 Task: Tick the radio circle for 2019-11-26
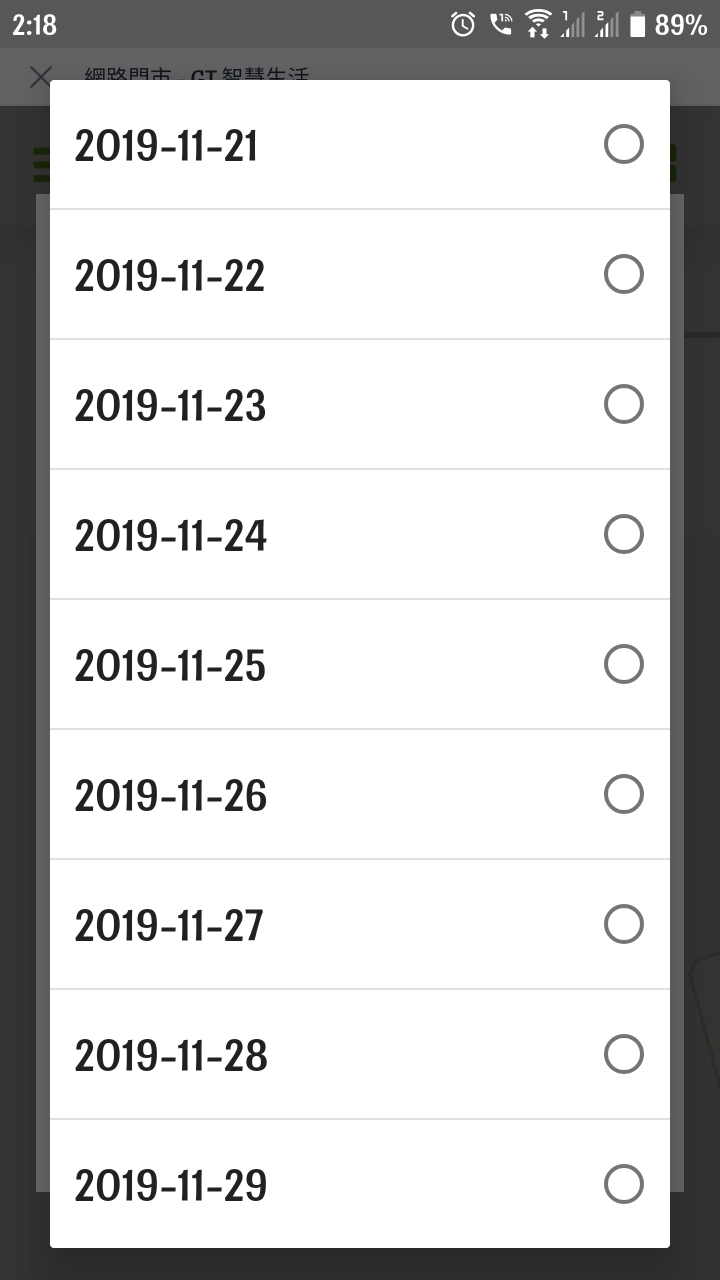point(624,794)
